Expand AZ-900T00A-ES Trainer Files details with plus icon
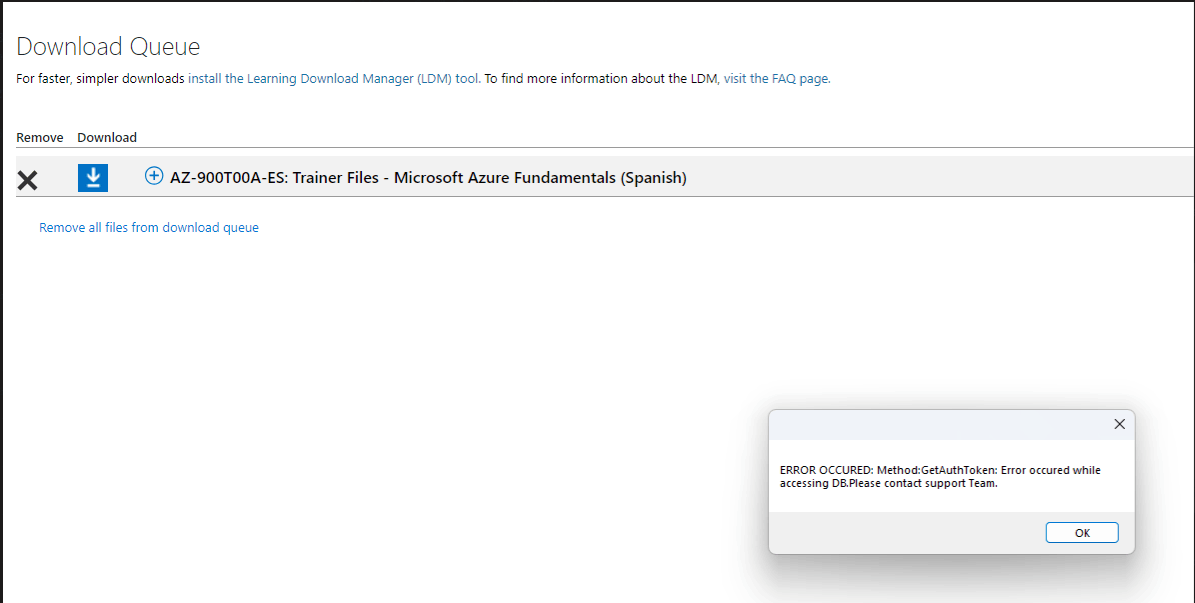Viewport: 1195px width, 603px height. tap(154, 176)
